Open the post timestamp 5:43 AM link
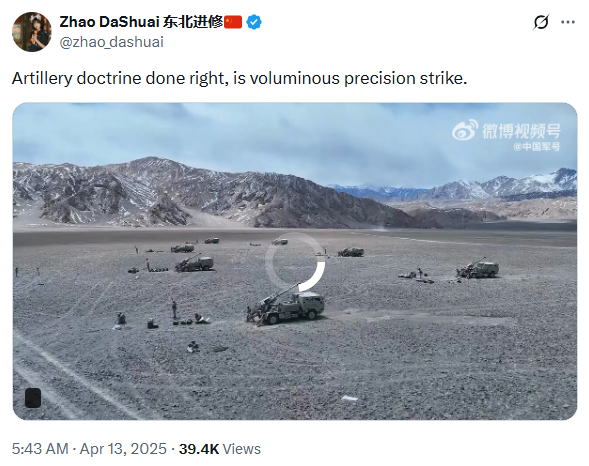This screenshot has height=466, width=589. [40, 449]
